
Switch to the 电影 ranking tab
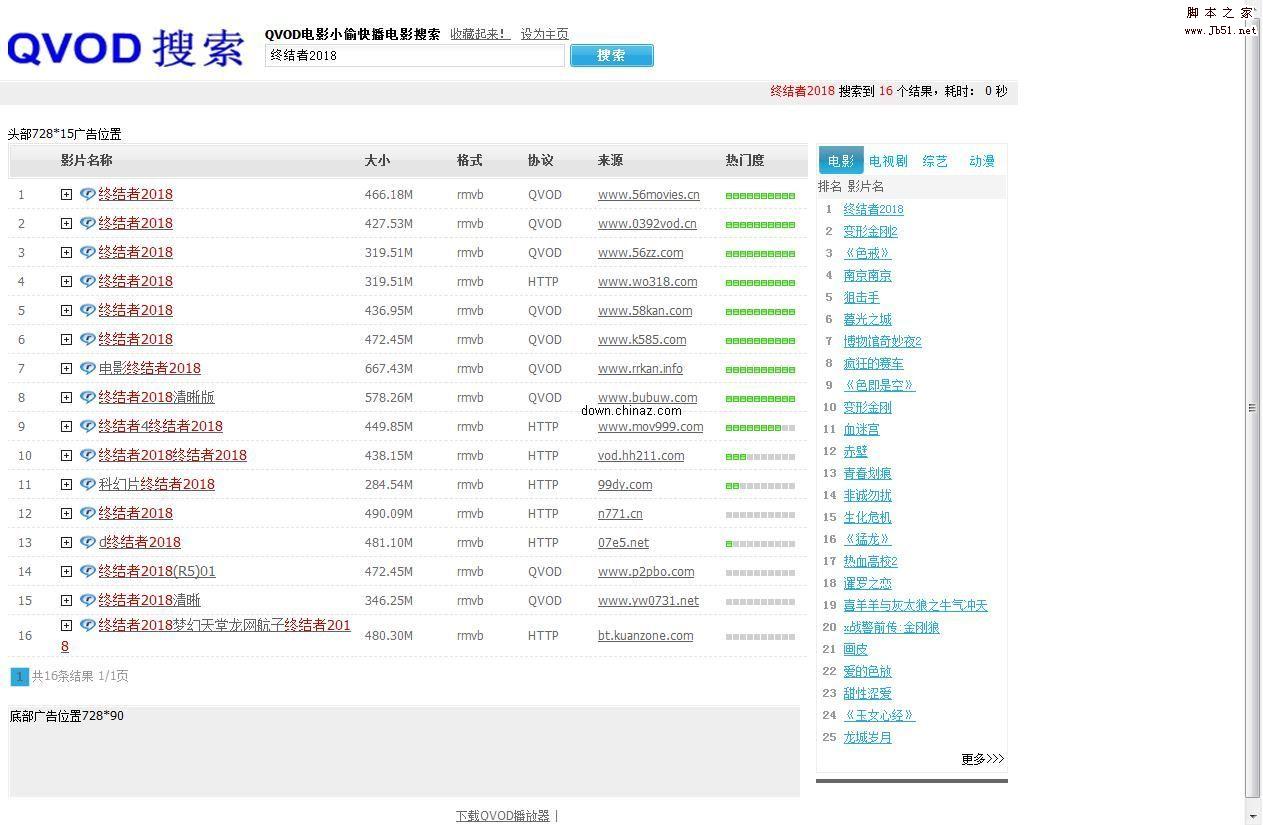pos(841,160)
